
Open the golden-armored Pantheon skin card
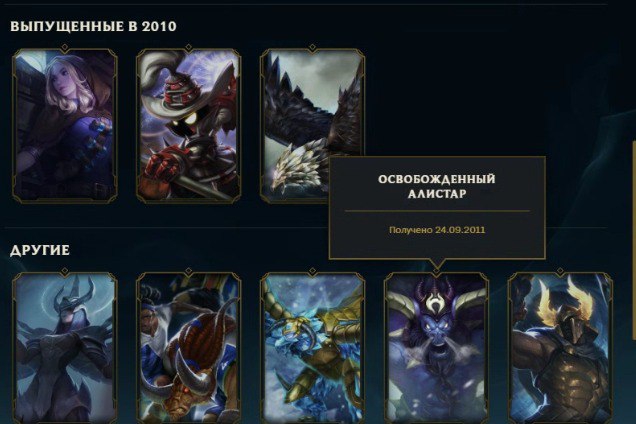[560, 348]
